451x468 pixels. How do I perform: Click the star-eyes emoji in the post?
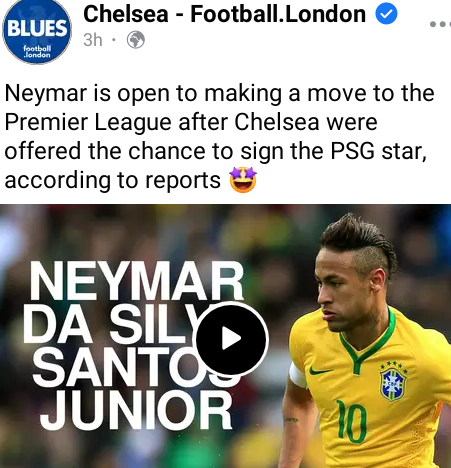tap(243, 180)
